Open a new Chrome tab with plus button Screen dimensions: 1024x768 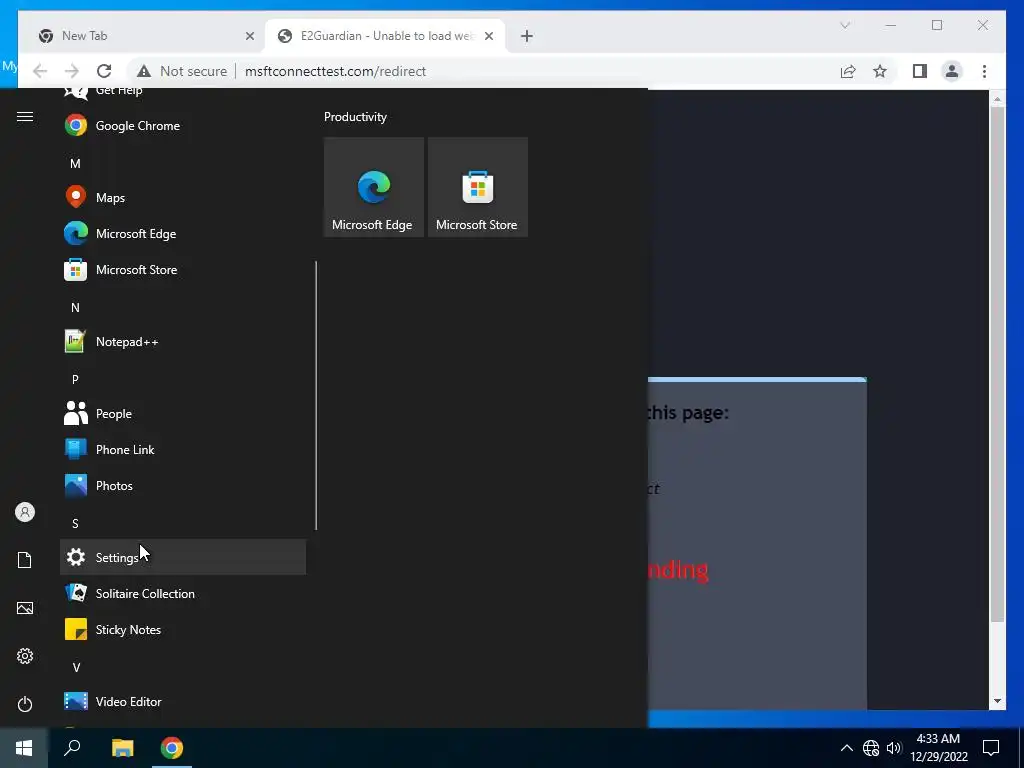tap(526, 36)
